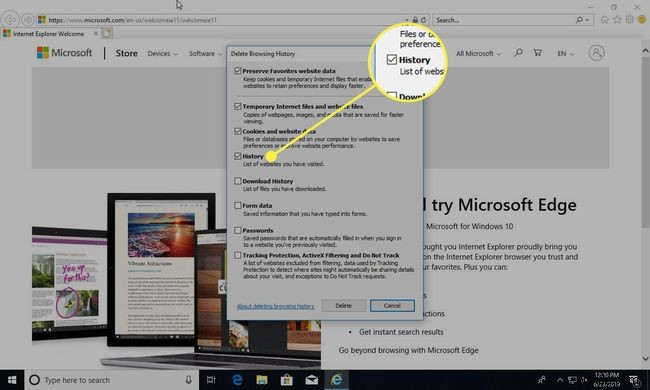650x390 pixels.
Task: Open the address bar autocomplete dropdown arrow
Action: click(407, 20)
